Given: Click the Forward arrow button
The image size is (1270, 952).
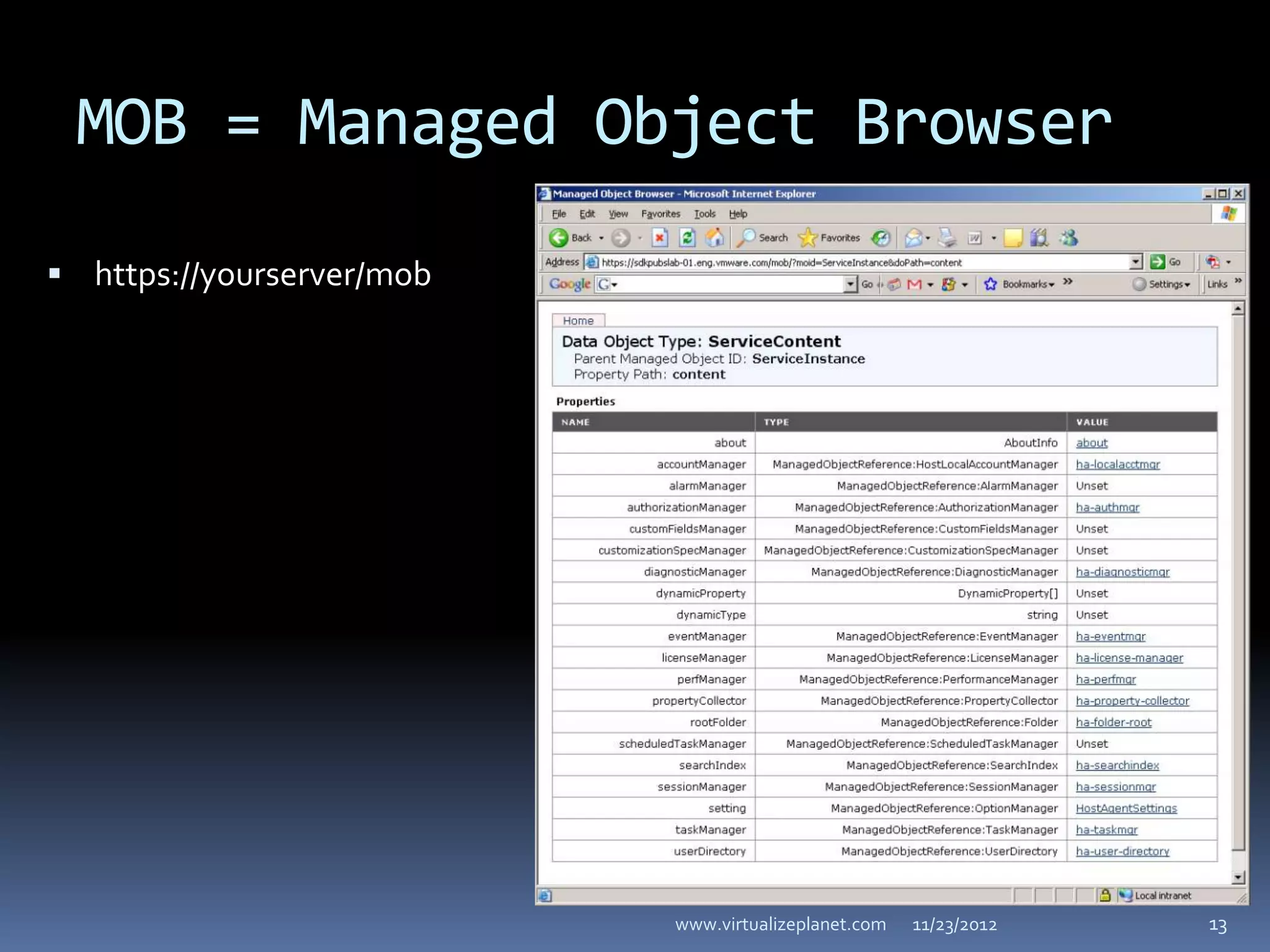Looking at the screenshot, I should (x=620, y=238).
